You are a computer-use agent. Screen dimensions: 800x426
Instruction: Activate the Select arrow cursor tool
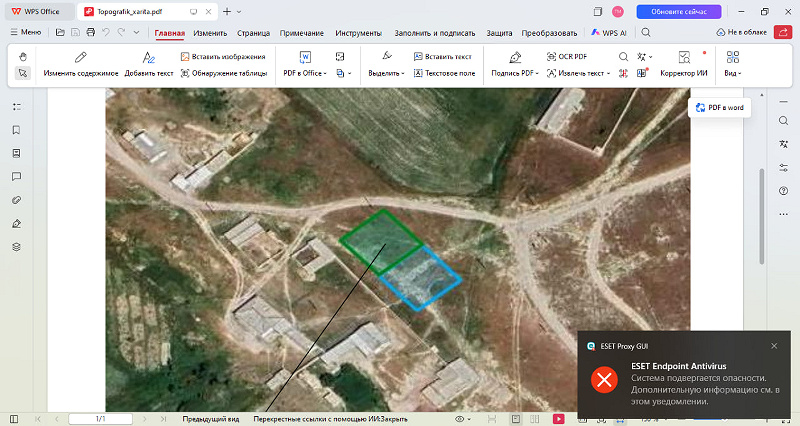pyautogui.click(x=23, y=73)
